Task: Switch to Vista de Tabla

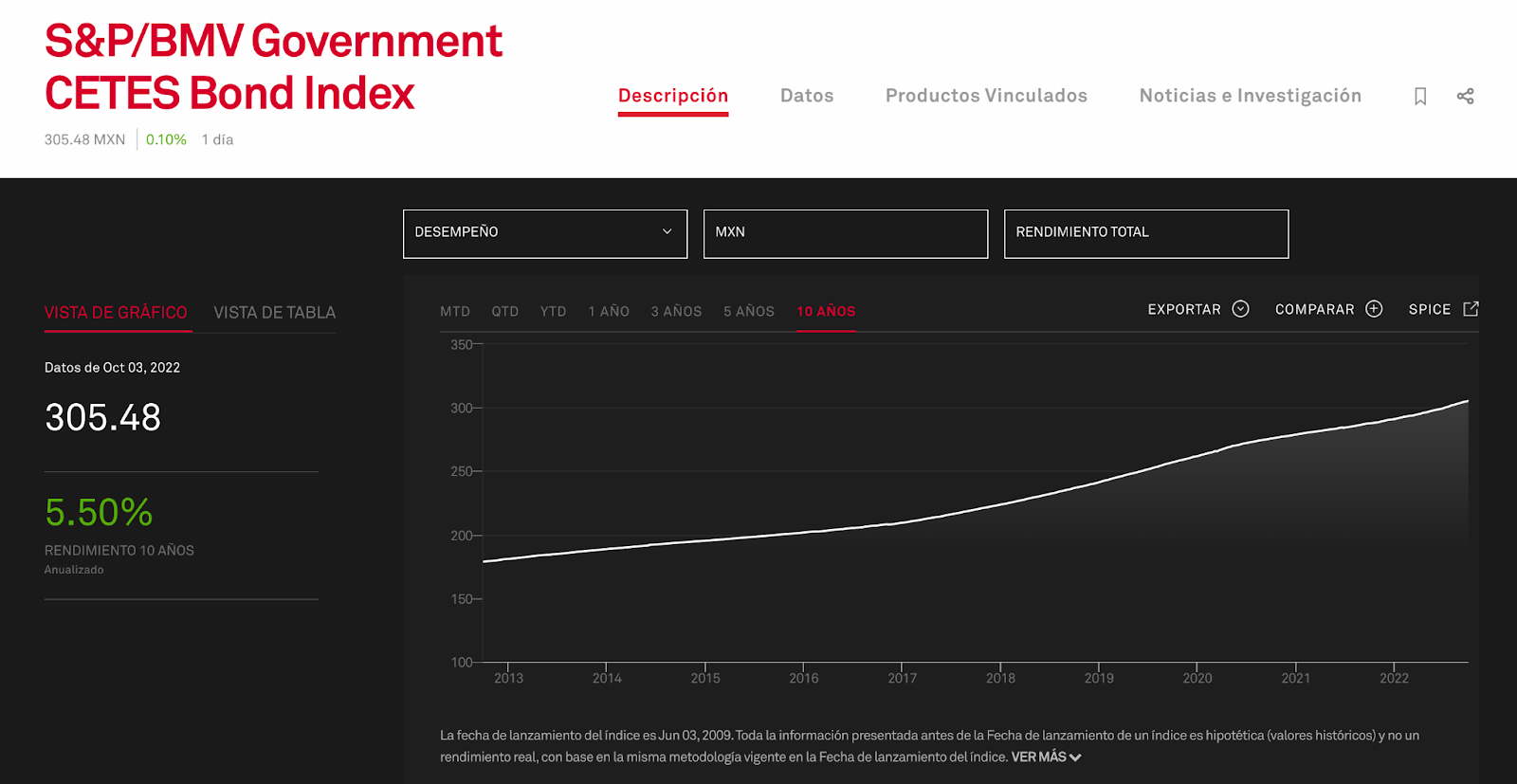Action: [275, 313]
